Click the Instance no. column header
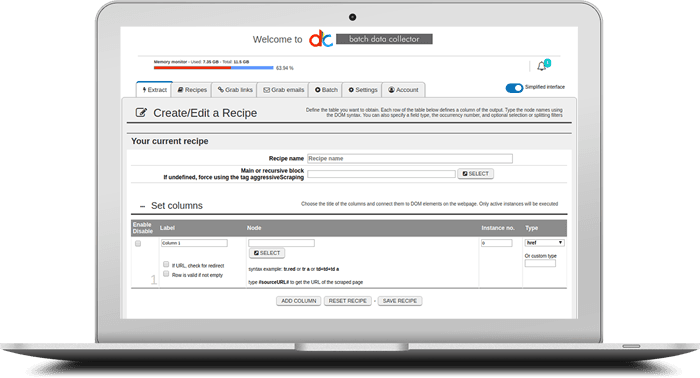The height and width of the screenshot is (378, 700). pyautogui.click(x=498, y=228)
